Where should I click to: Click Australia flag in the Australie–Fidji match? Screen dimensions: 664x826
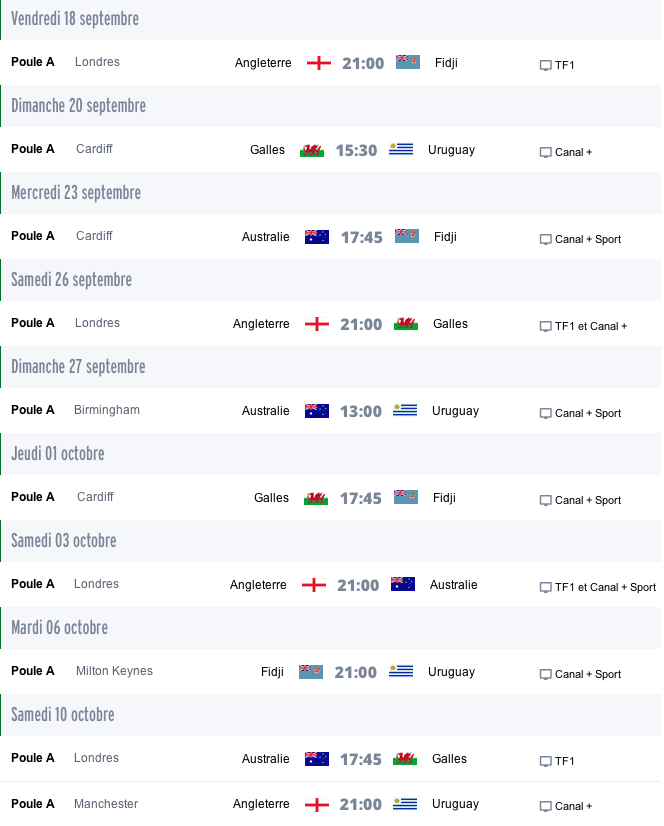[317, 237]
